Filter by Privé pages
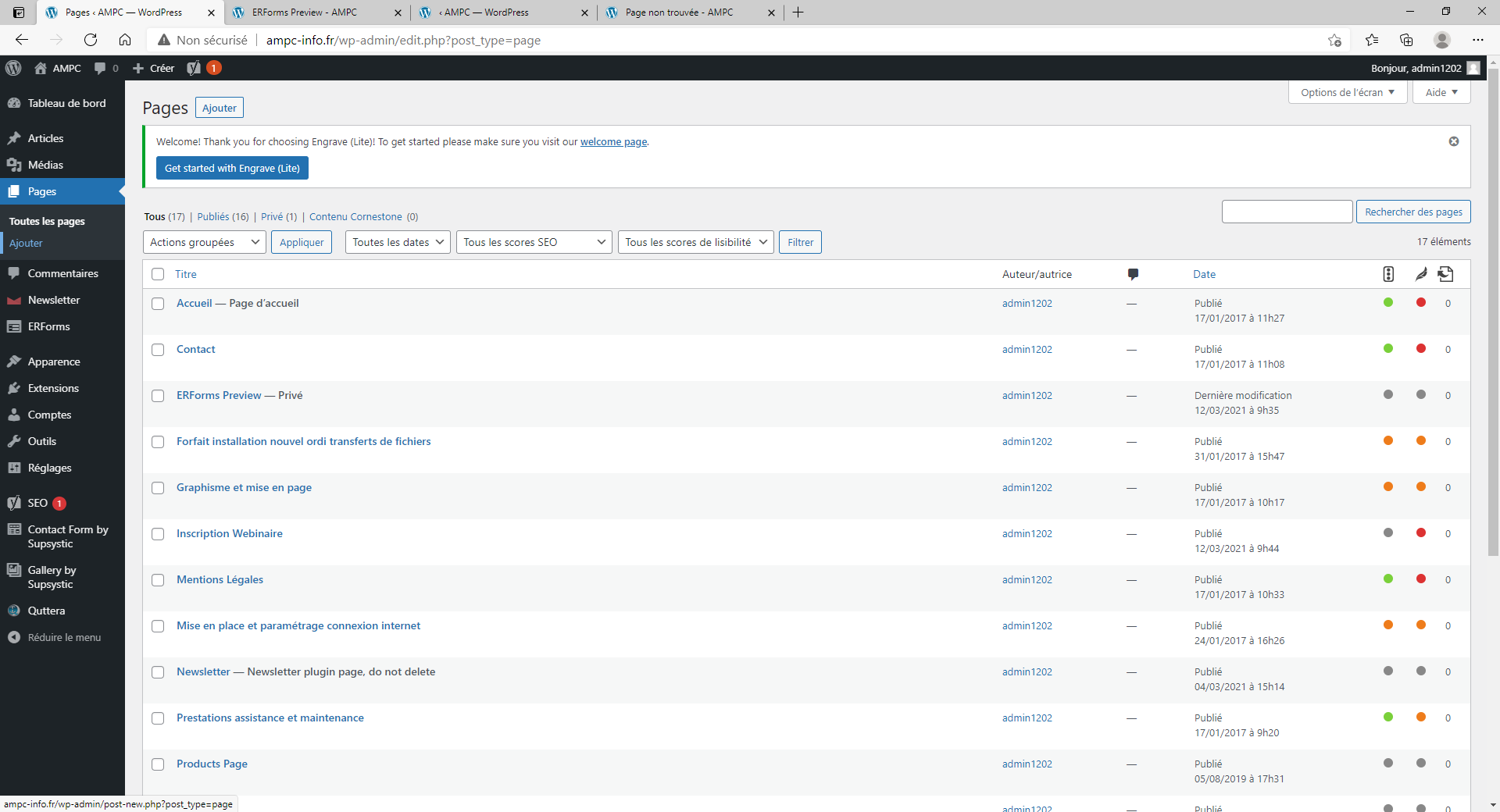The image size is (1500, 812). click(279, 217)
